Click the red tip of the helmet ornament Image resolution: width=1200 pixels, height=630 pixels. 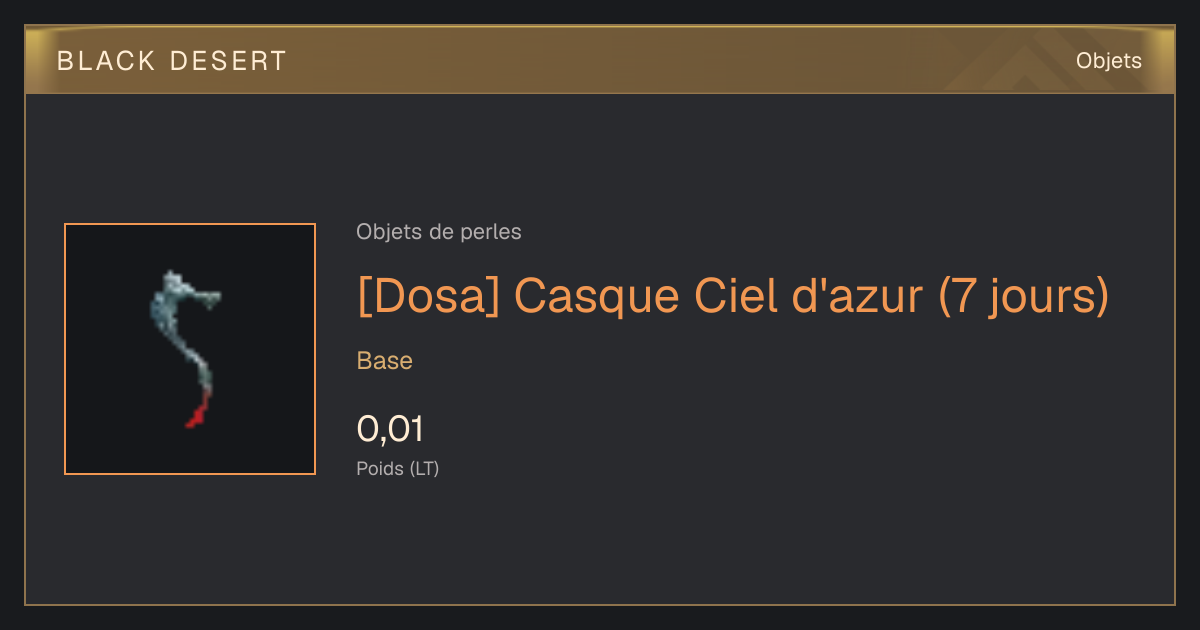[198, 412]
